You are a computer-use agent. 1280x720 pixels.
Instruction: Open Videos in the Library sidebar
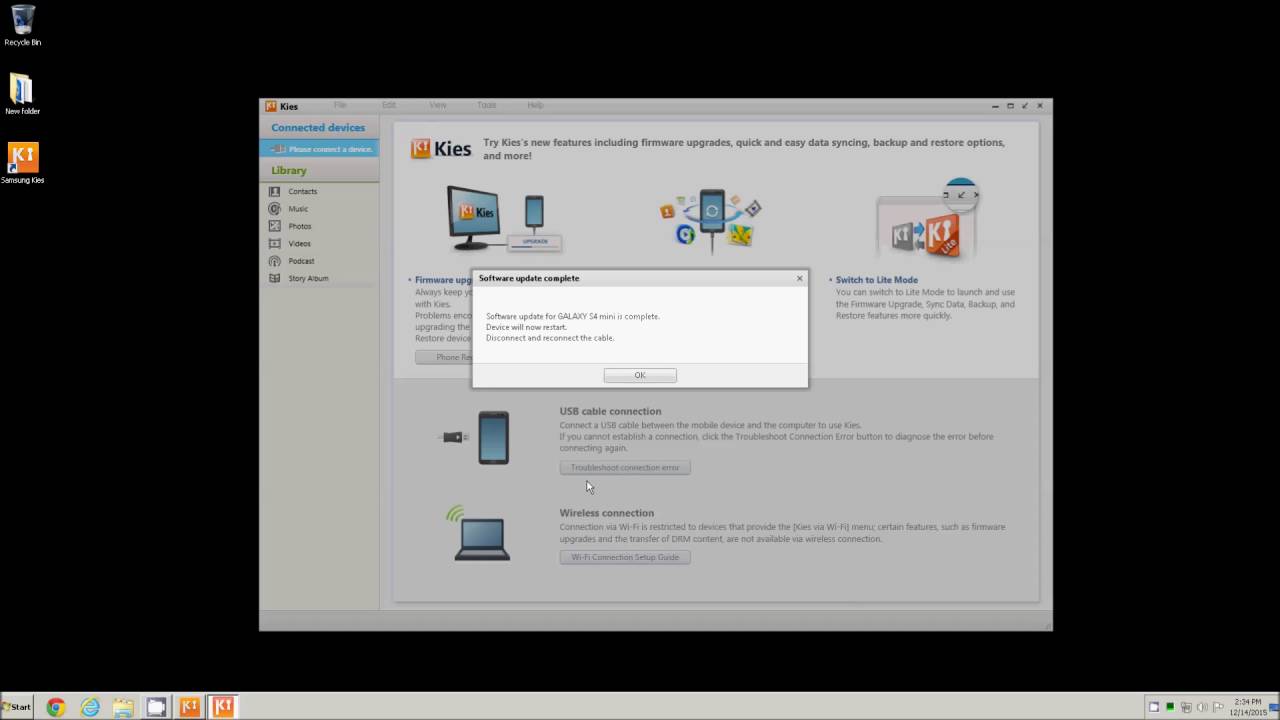299,243
